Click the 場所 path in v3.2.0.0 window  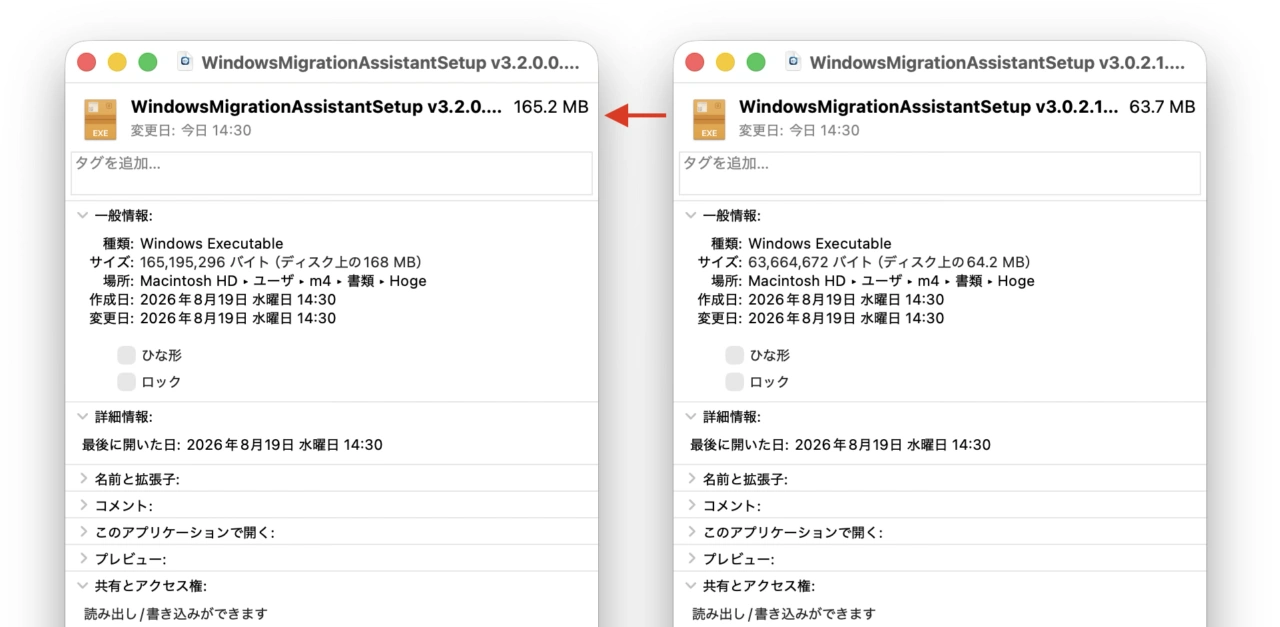coord(283,281)
